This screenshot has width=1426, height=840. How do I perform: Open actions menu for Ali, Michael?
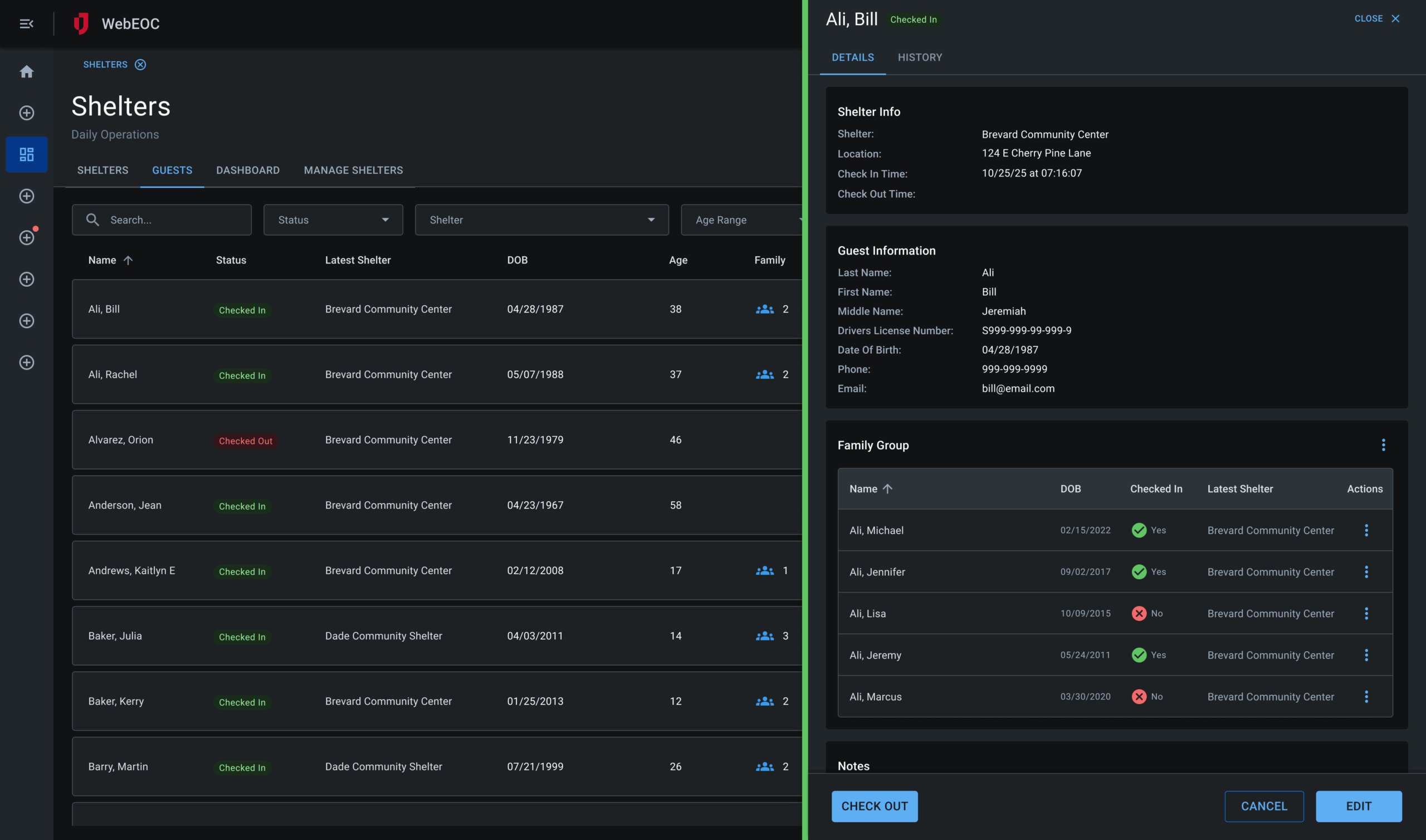click(x=1366, y=530)
